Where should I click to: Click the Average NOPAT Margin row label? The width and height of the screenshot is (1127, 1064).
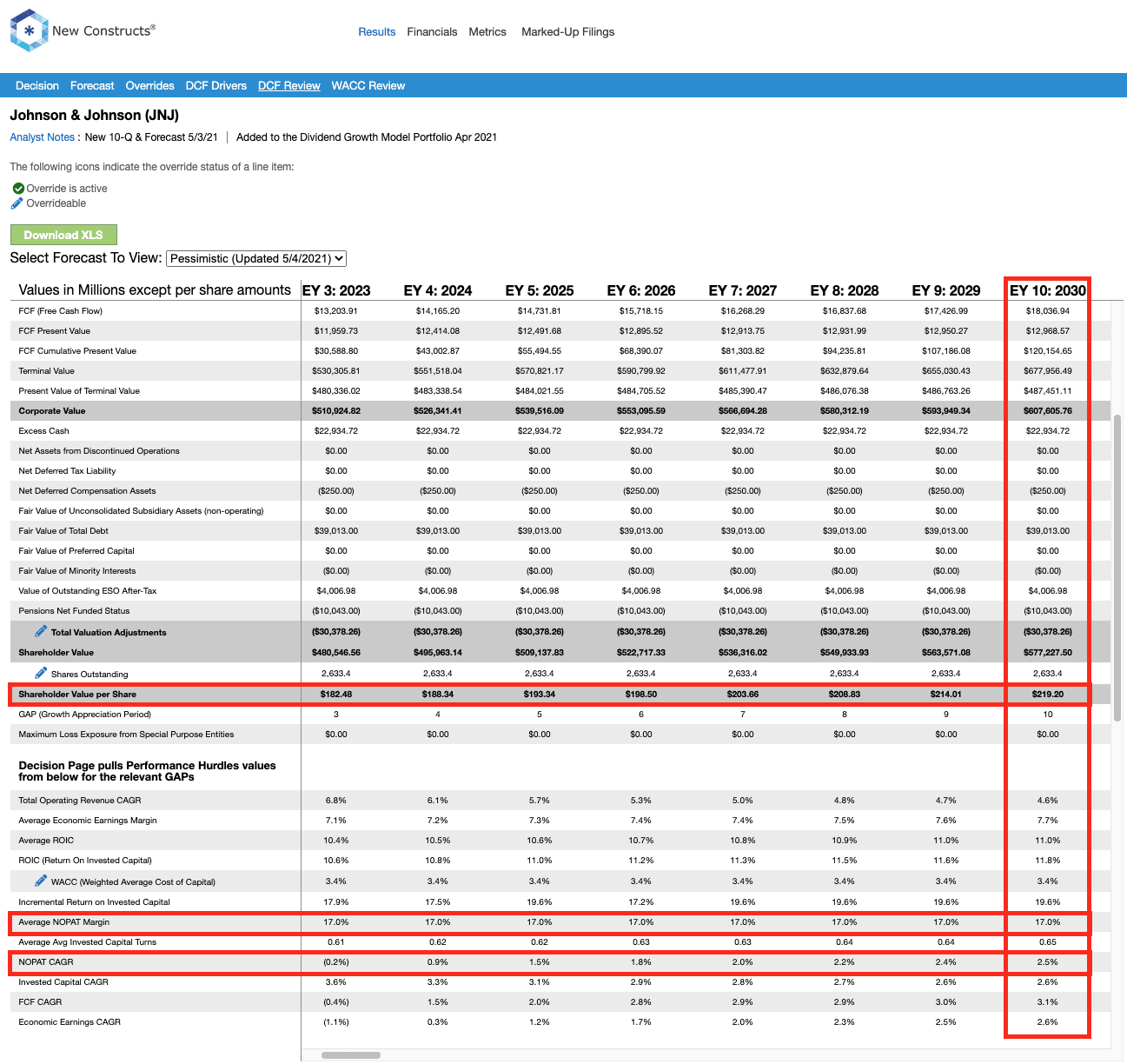(x=64, y=921)
